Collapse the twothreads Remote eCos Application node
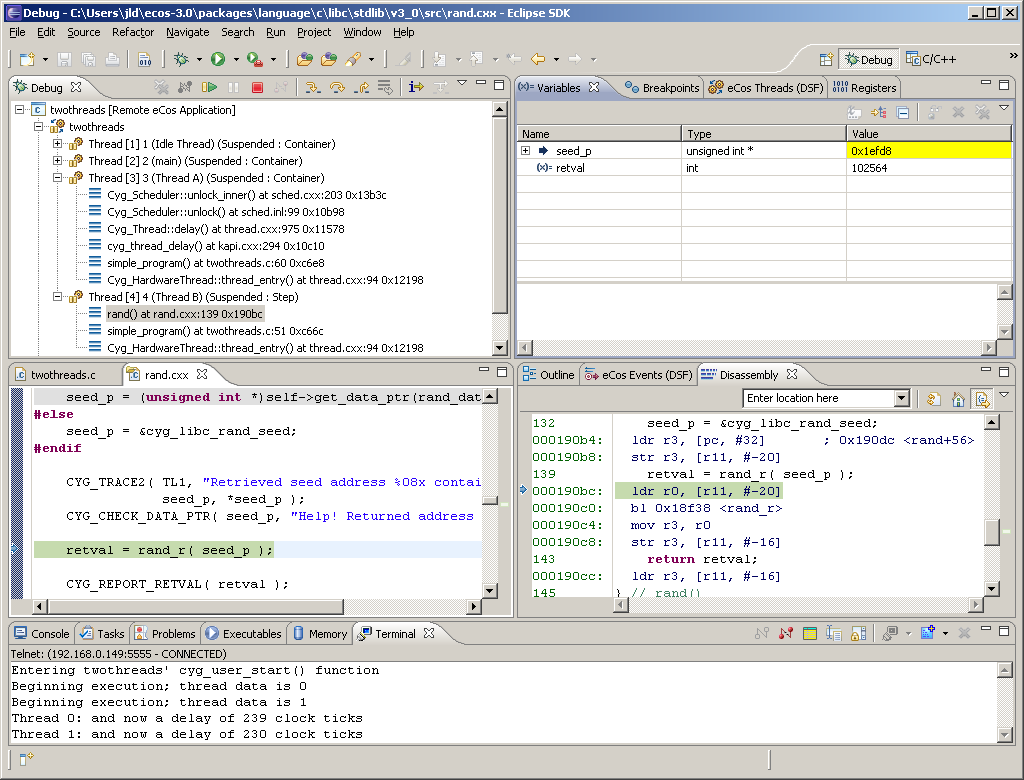 [x=20, y=110]
